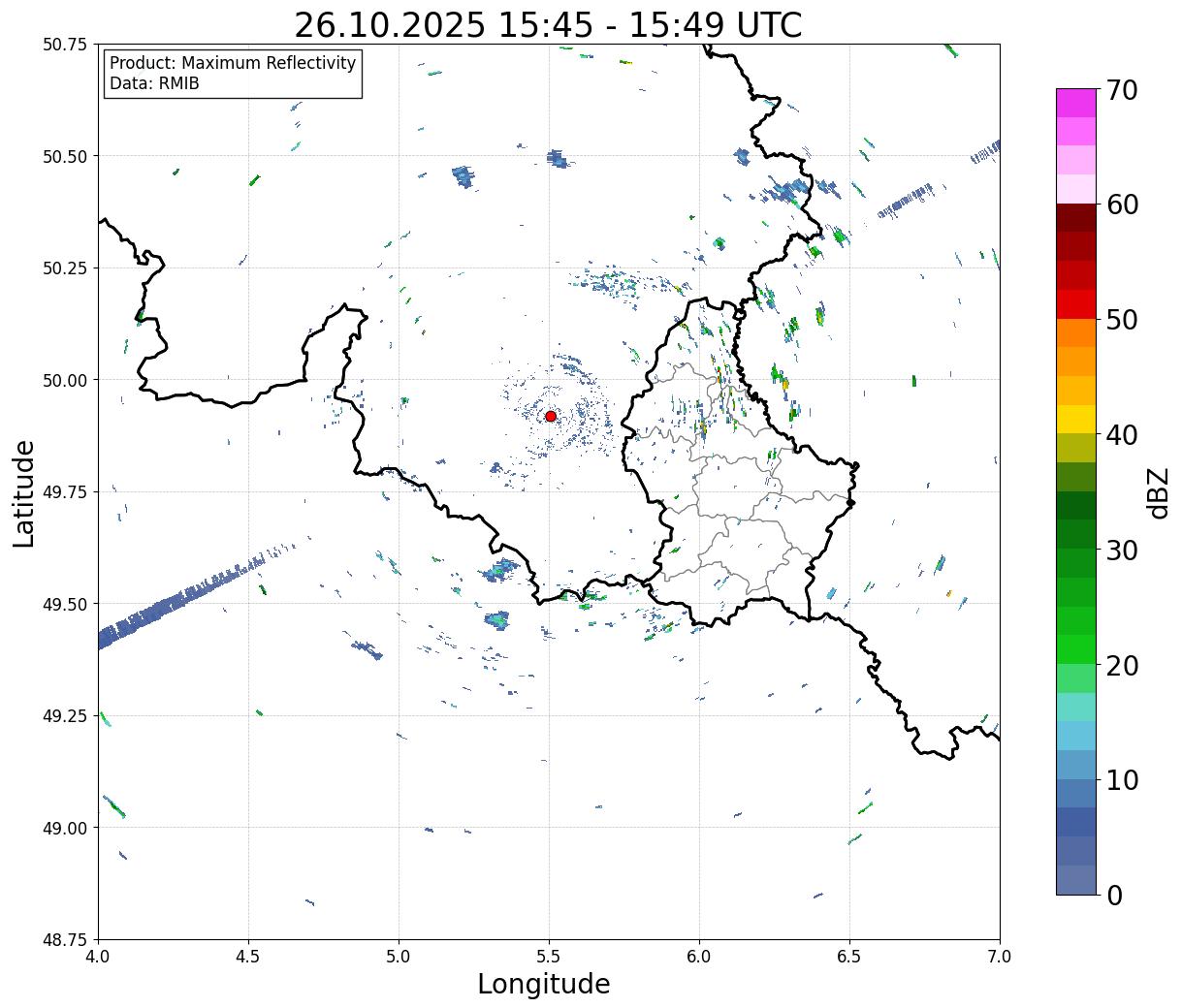
Task: Click the longitude tick label 6.5
Action: tap(849, 957)
